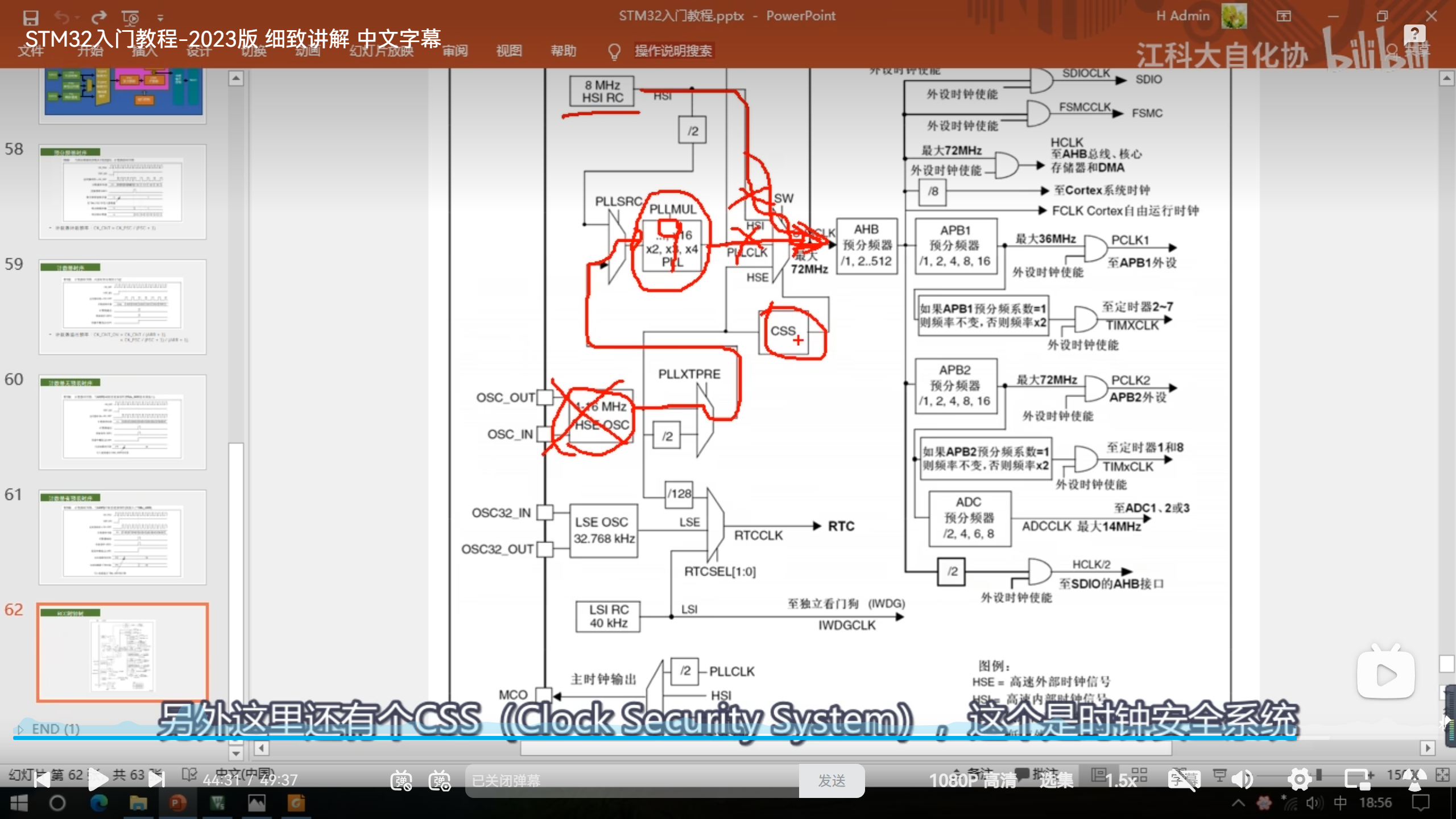The image size is (1456, 819).
Task: Select slide 60 thumbnail
Action: tap(122, 421)
